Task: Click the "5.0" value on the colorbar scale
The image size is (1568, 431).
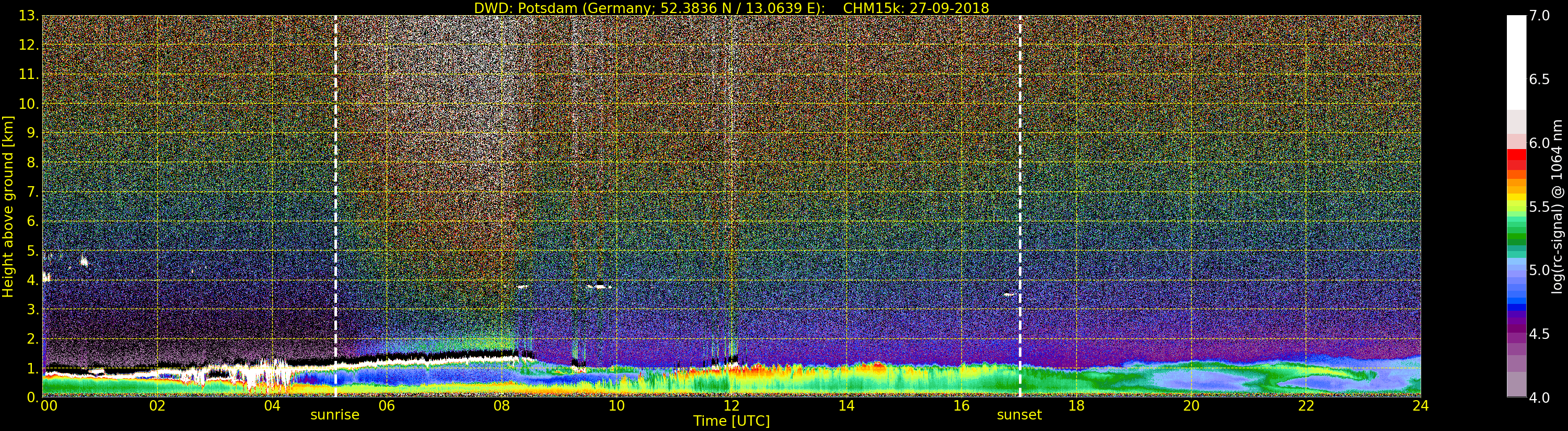Action: pos(1539,270)
